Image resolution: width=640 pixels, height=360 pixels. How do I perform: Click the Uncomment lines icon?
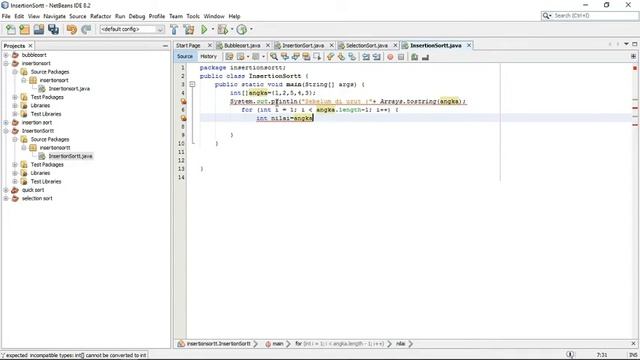point(425,57)
